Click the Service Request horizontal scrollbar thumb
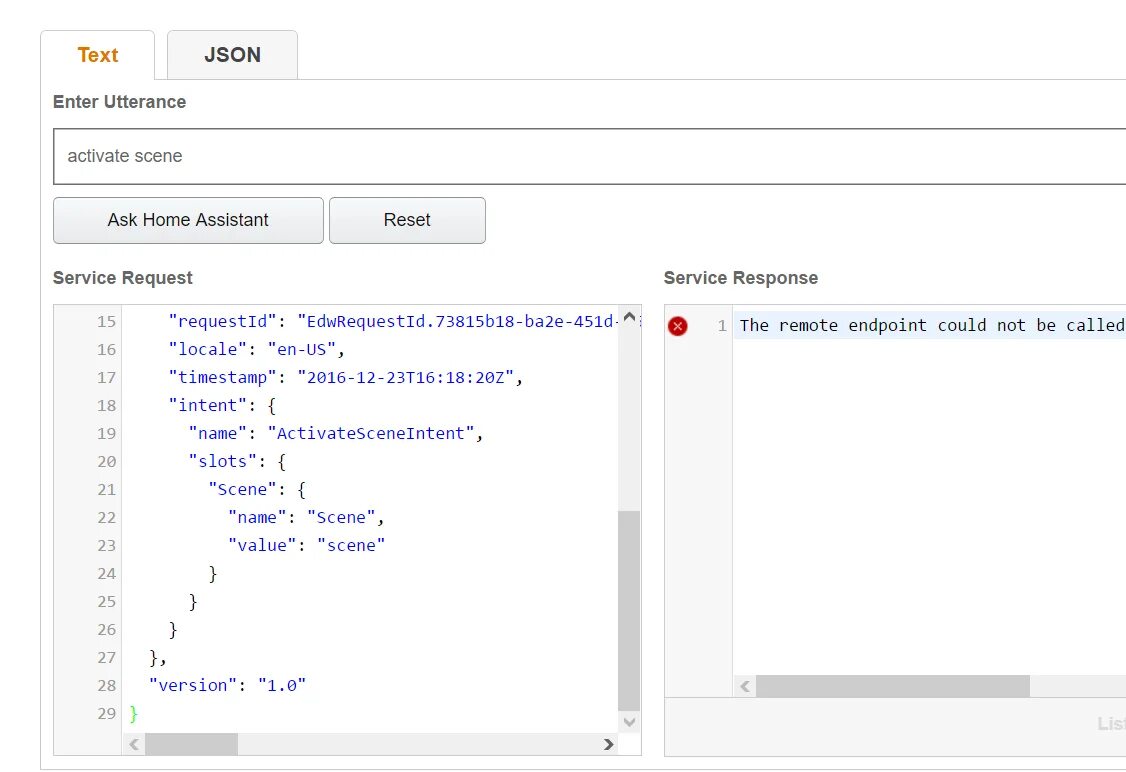 coord(191,744)
